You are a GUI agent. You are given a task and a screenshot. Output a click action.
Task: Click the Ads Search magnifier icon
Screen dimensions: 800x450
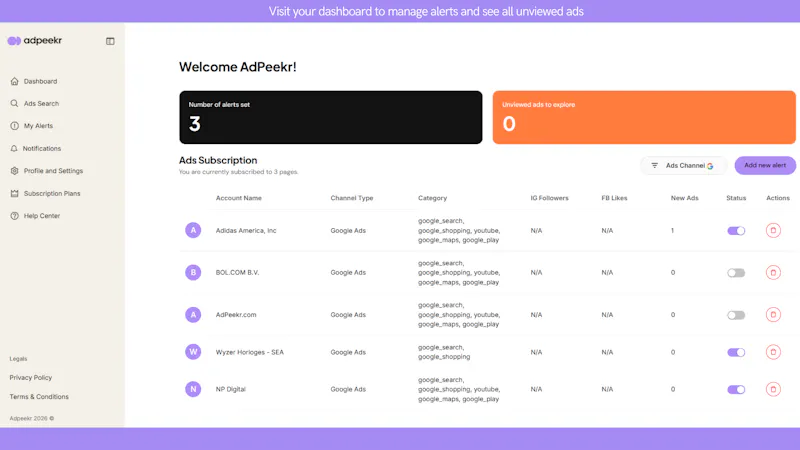[x=14, y=103]
